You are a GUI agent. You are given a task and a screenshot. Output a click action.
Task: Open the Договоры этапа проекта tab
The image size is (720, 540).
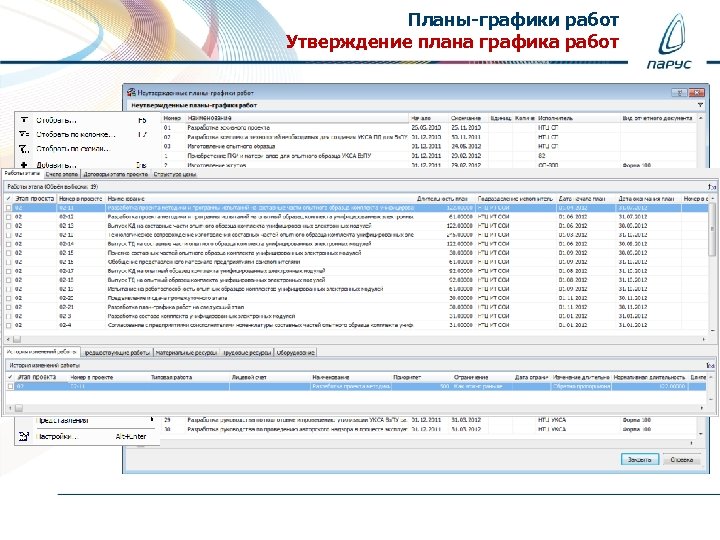tap(116, 174)
